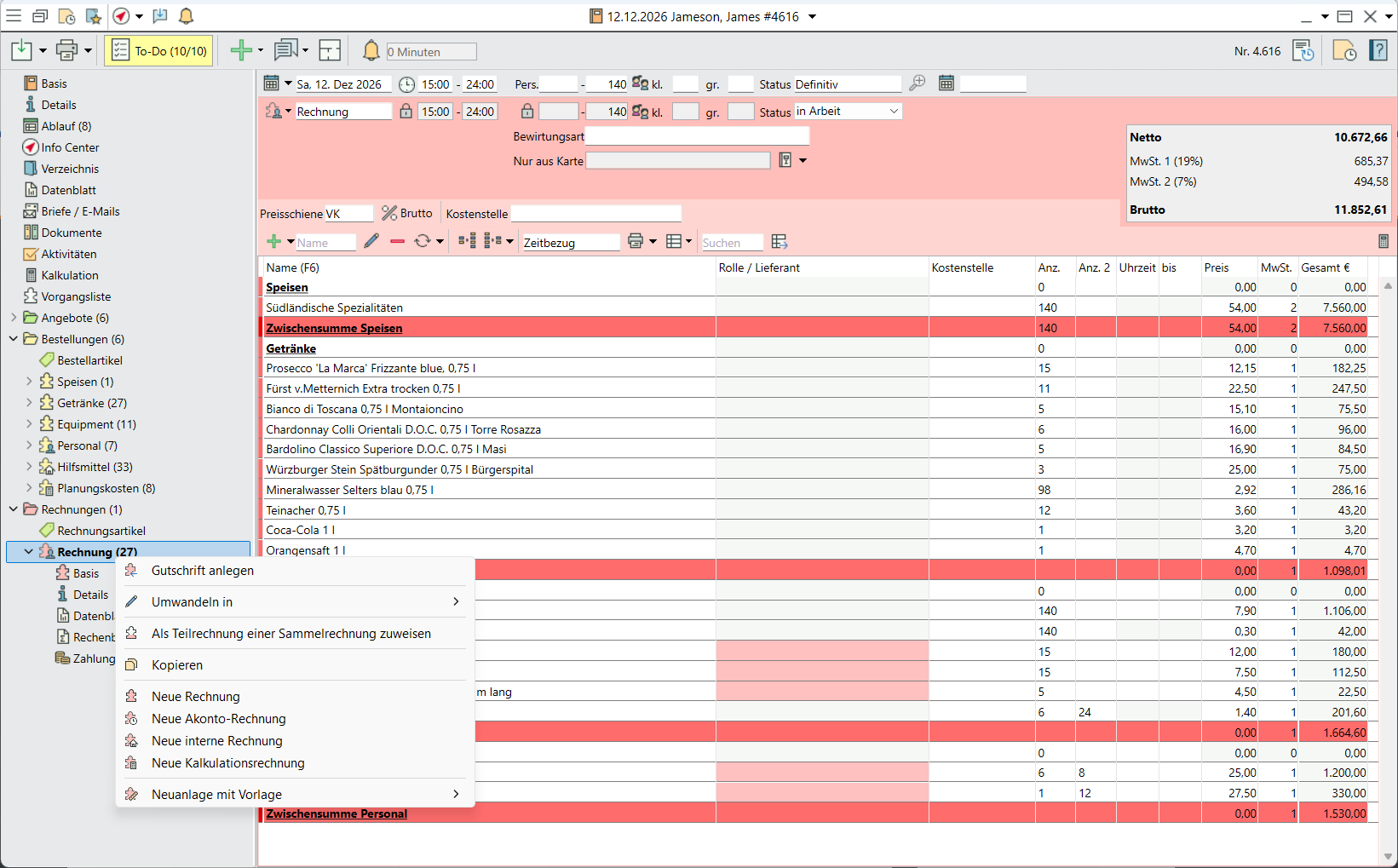This screenshot has width=1398, height=868.
Task: Click the magnifier icon next to Status Definitiv
Action: tap(918, 83)
